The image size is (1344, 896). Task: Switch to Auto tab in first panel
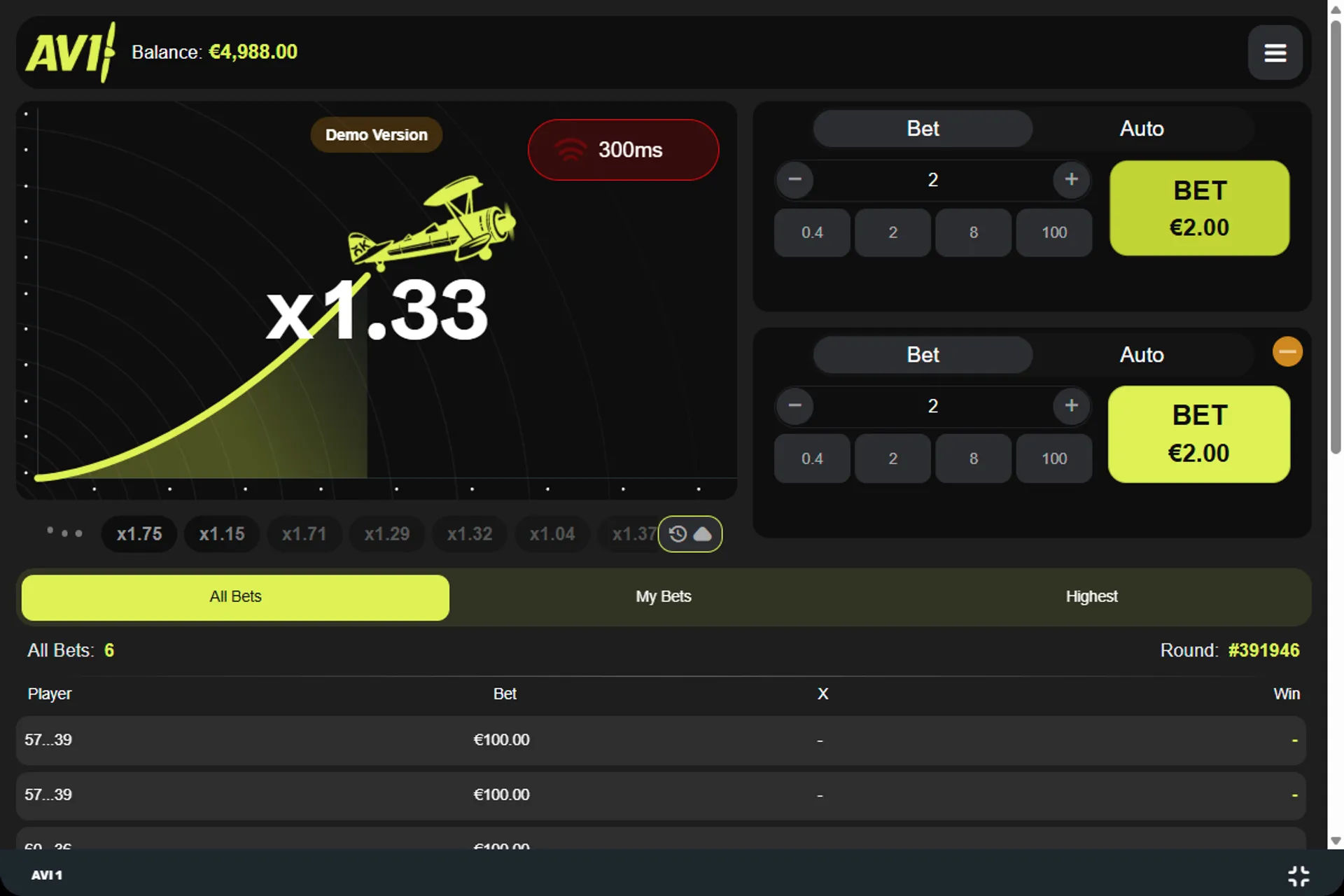click(x=1142, y=129)
